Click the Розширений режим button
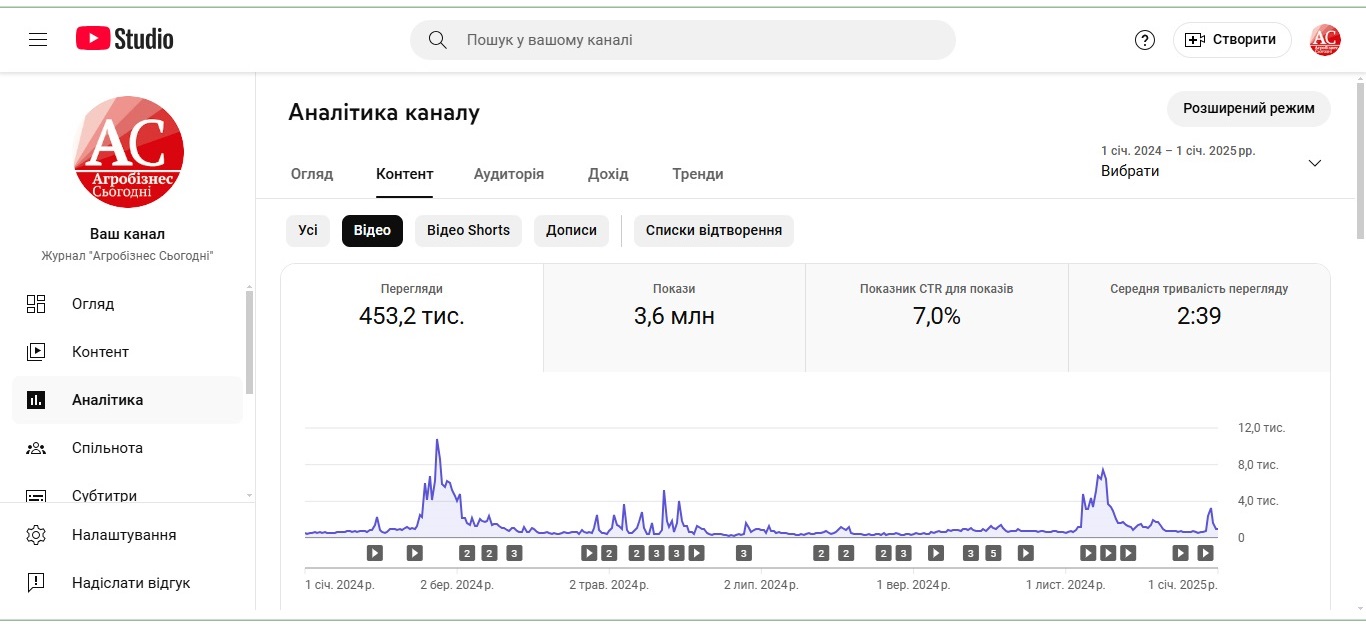Viewport: 1366px width, 631px height. click(x=1248, y=108)
